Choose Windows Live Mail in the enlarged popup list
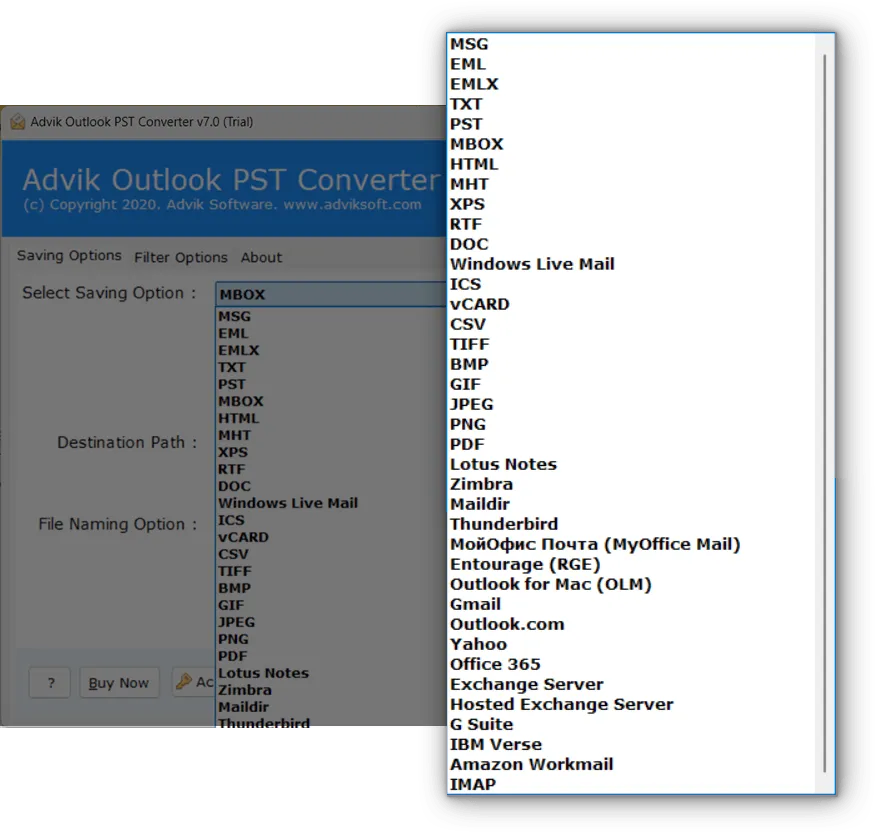The width and height of the screenshot is (875, 836). (x=532, y=264)
